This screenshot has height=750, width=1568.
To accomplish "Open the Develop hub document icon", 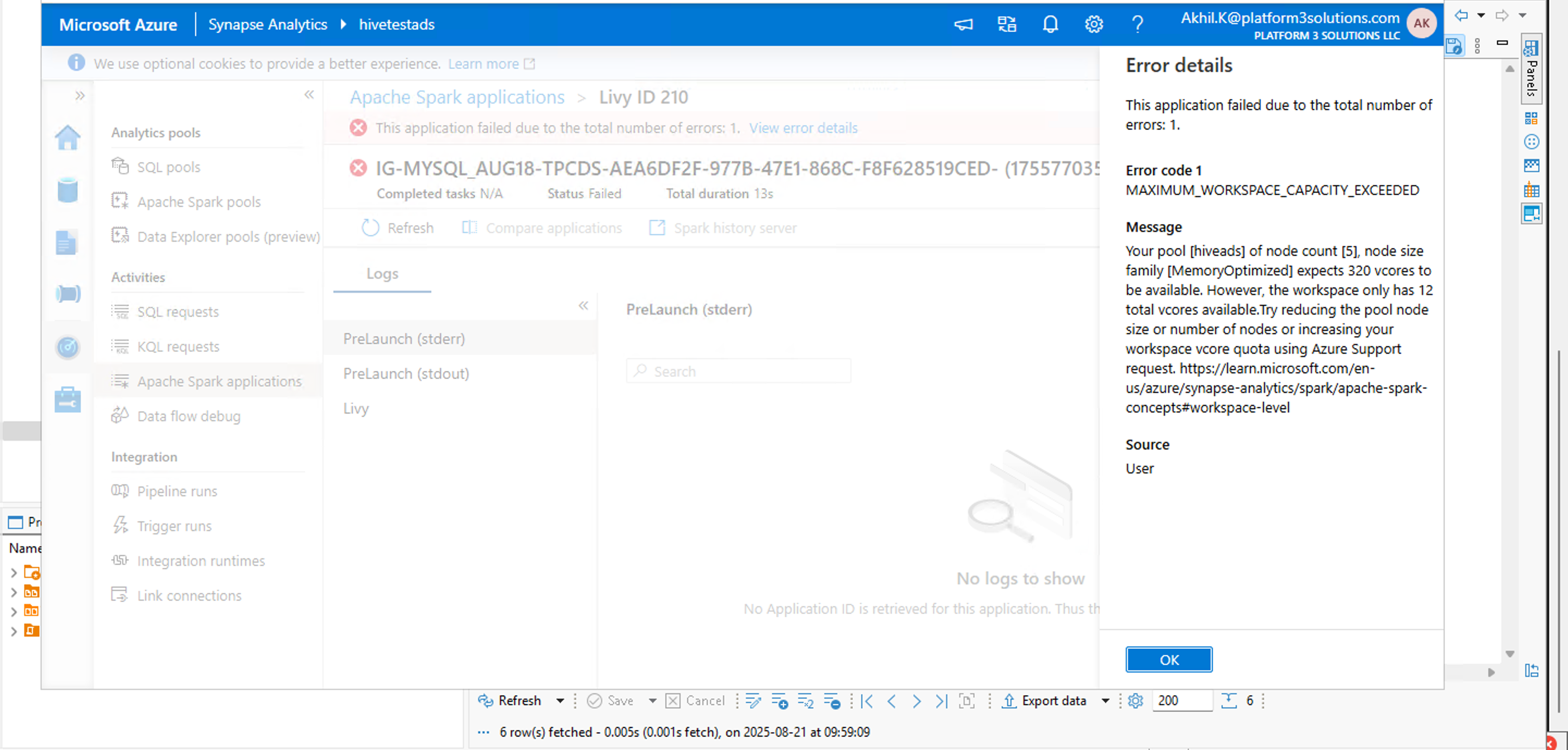I will point(66,242).
